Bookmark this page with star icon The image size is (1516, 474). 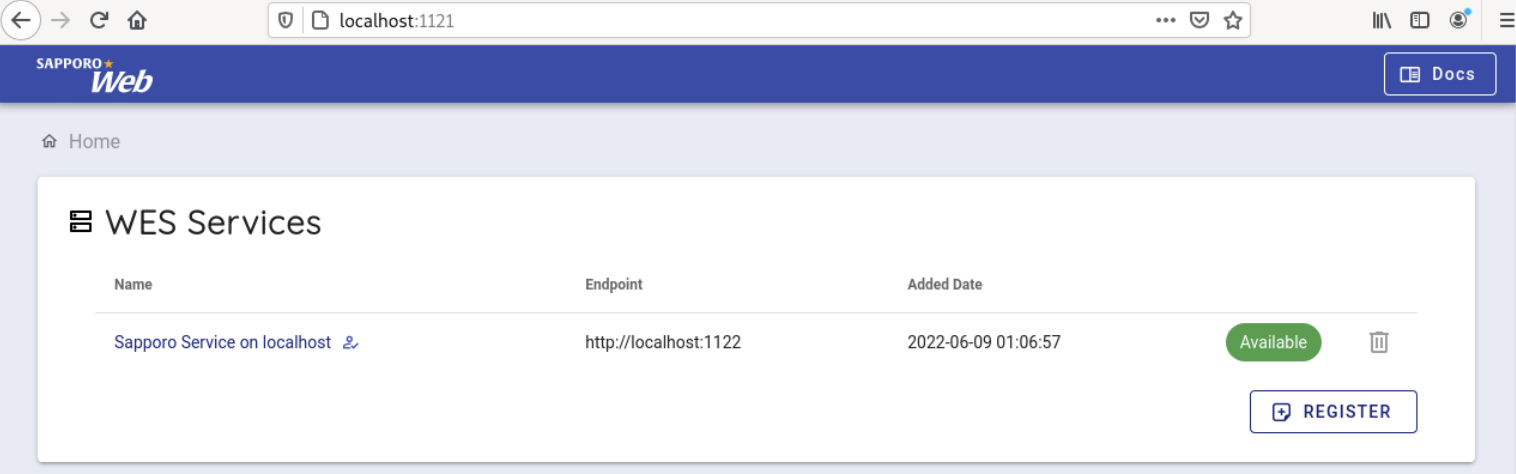(x=1233, y=20)
